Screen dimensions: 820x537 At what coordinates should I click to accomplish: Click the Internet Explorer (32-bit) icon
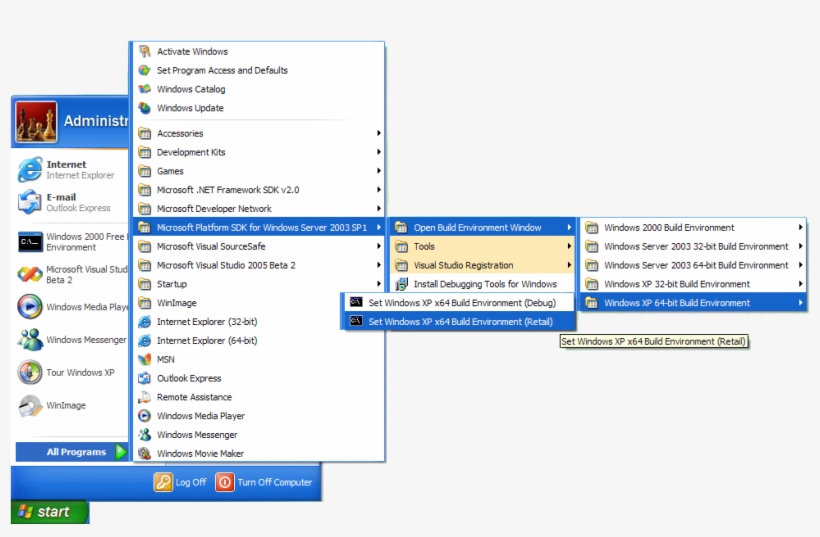(145, 322)
